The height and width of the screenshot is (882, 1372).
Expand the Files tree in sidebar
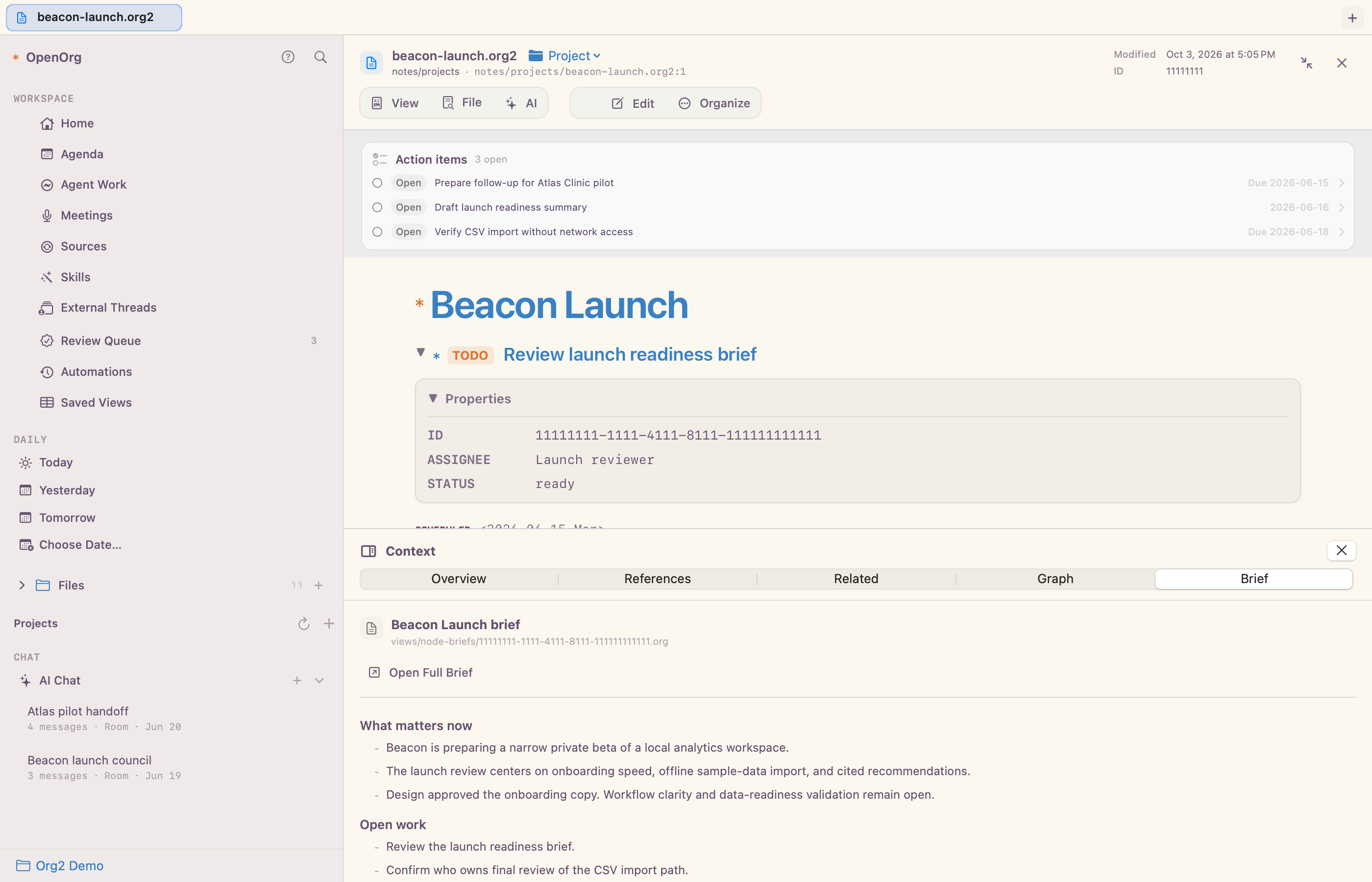click(x=22, y=586)
